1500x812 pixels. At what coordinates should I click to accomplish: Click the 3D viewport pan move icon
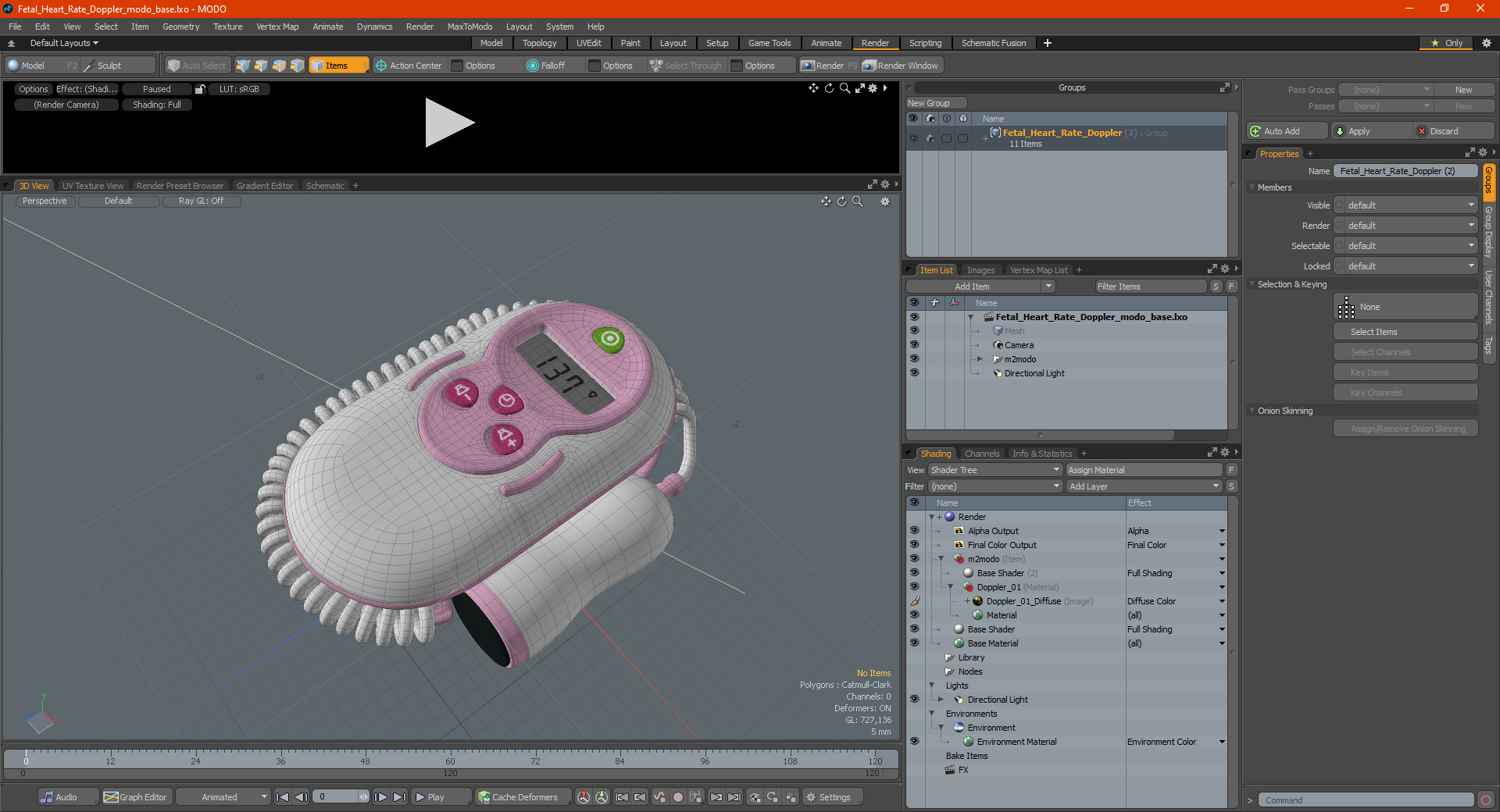tap(826, 201)
